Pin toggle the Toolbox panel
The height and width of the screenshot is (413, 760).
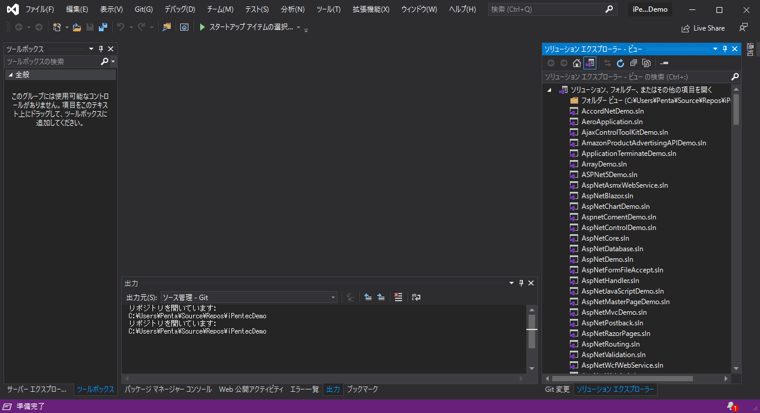tap(101, 49)
